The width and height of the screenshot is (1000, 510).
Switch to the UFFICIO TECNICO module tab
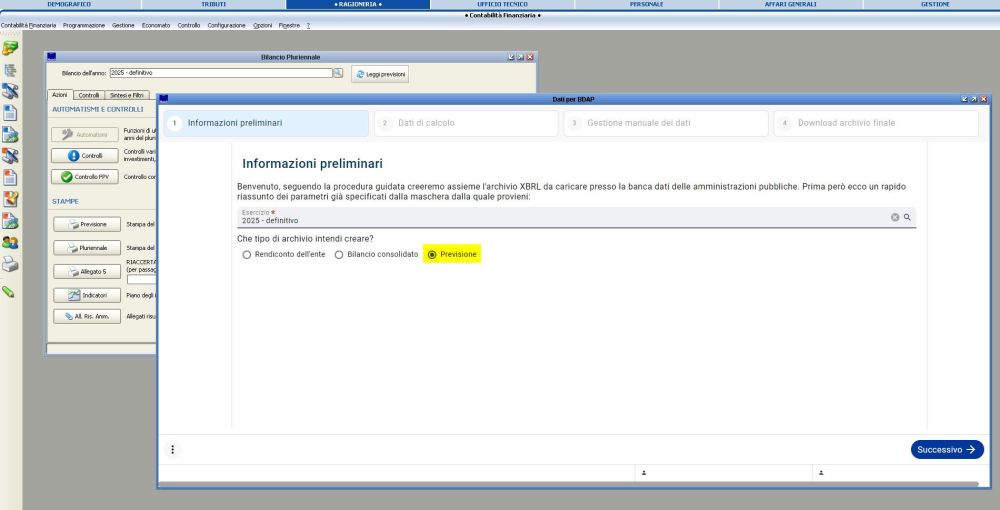point(502,4)
